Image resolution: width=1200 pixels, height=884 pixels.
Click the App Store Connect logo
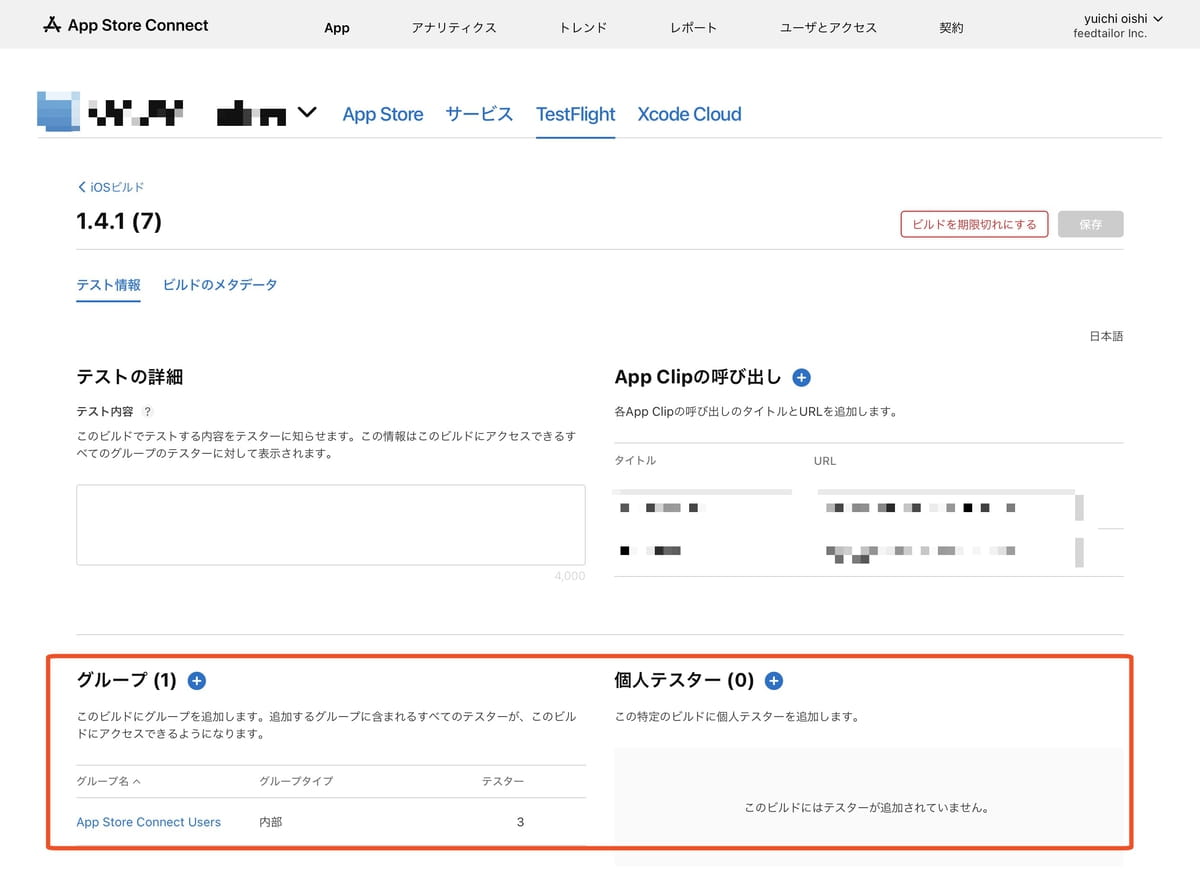click(126, 25)
